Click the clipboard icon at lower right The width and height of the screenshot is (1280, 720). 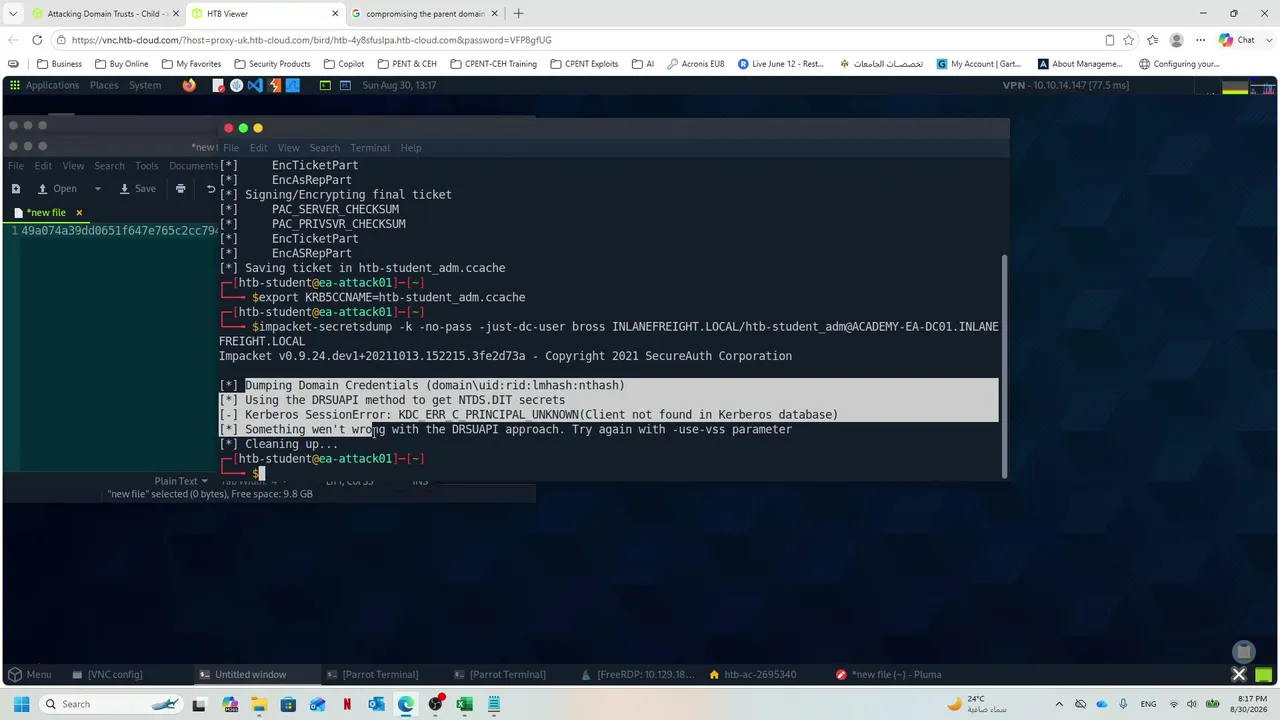(1243, 652)
